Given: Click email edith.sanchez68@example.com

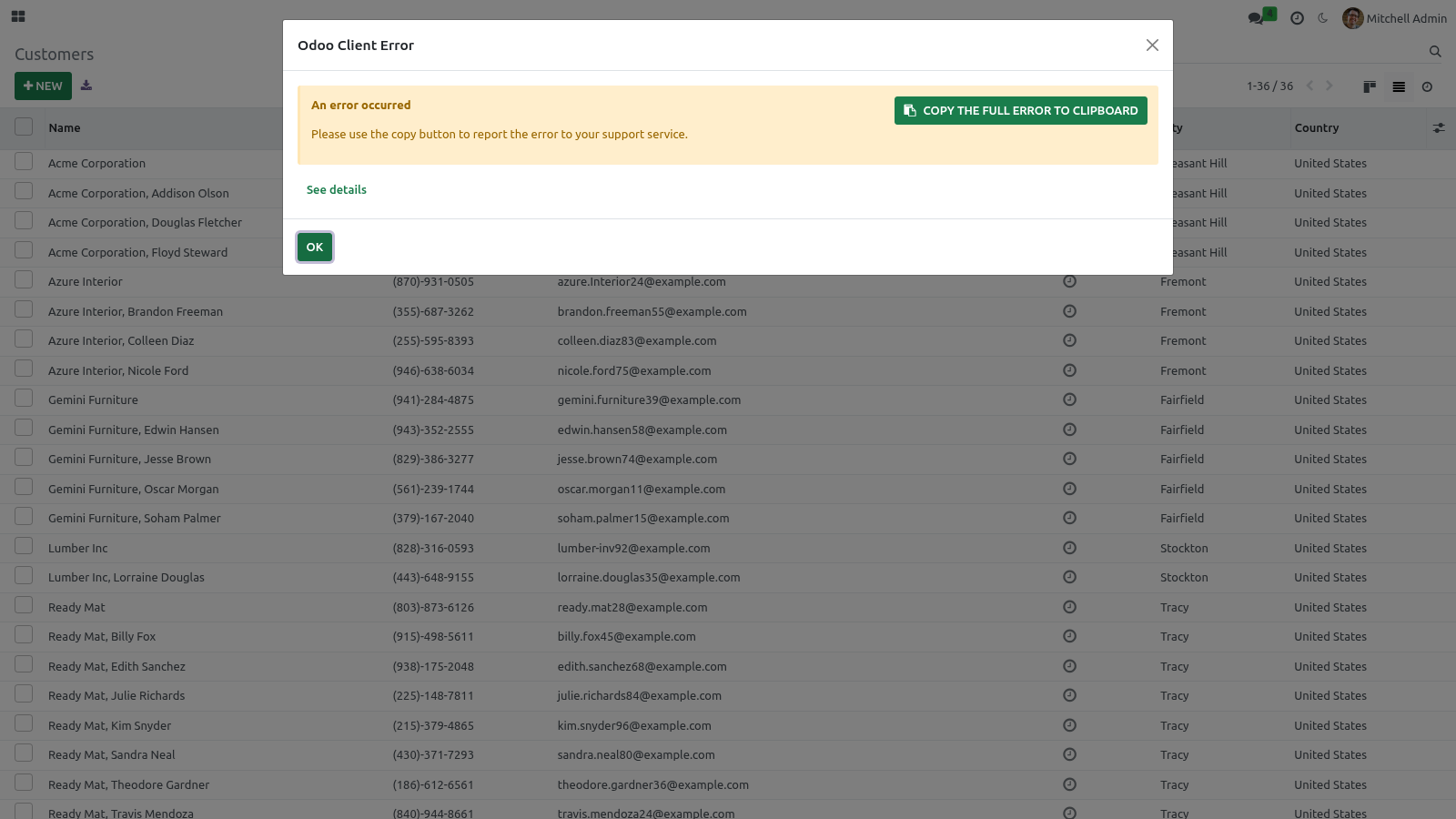Looking at the screenshot, I should pos(642,667).
